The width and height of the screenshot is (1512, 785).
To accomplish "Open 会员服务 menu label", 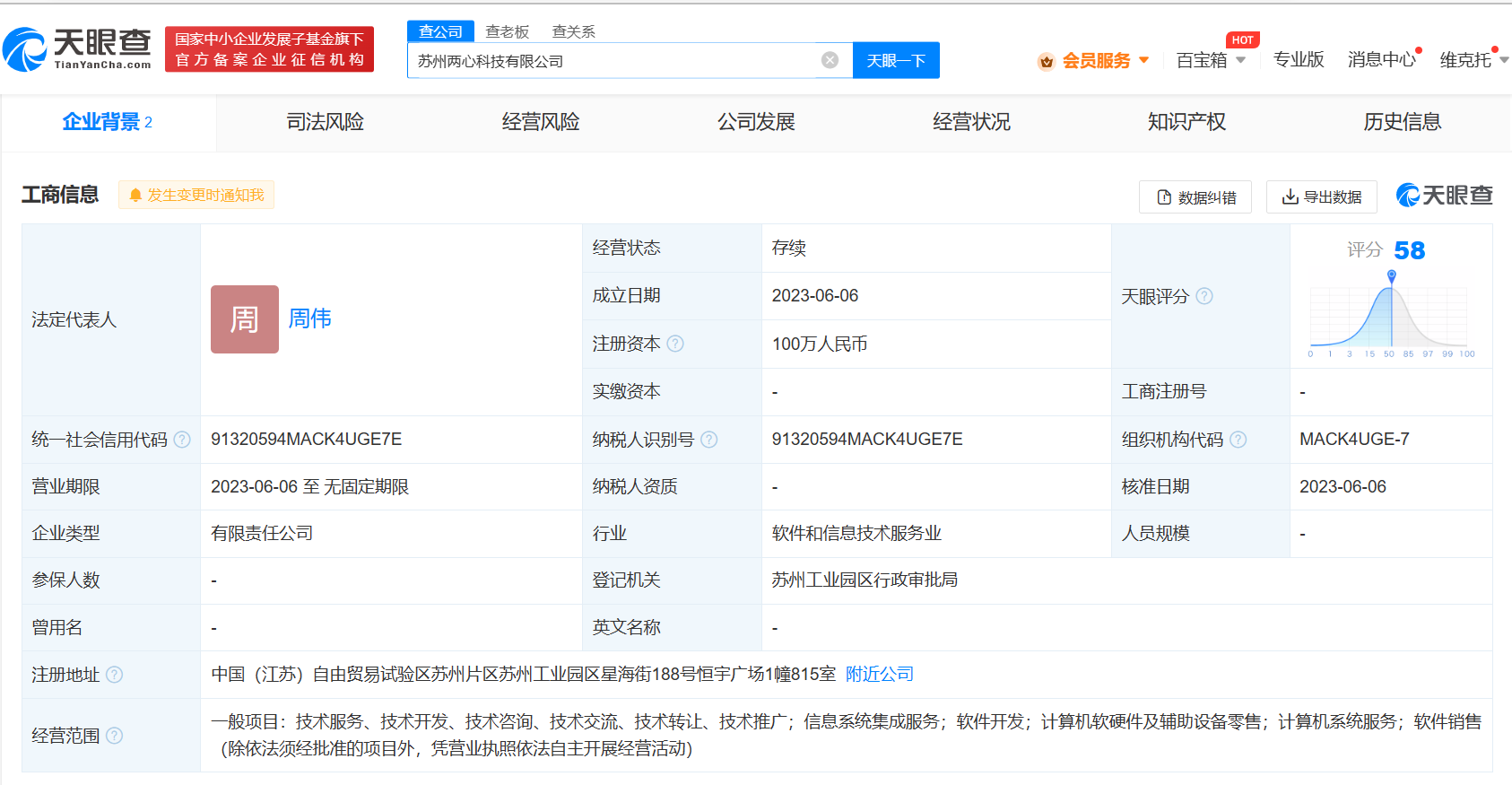I will tap(1096, 60).
